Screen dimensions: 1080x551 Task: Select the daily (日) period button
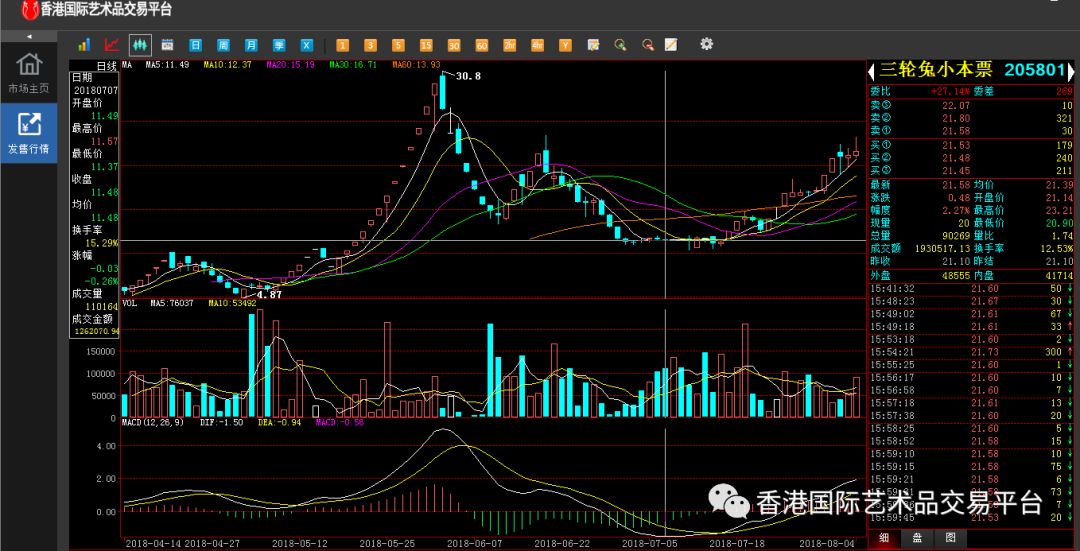tap(196, 45)
